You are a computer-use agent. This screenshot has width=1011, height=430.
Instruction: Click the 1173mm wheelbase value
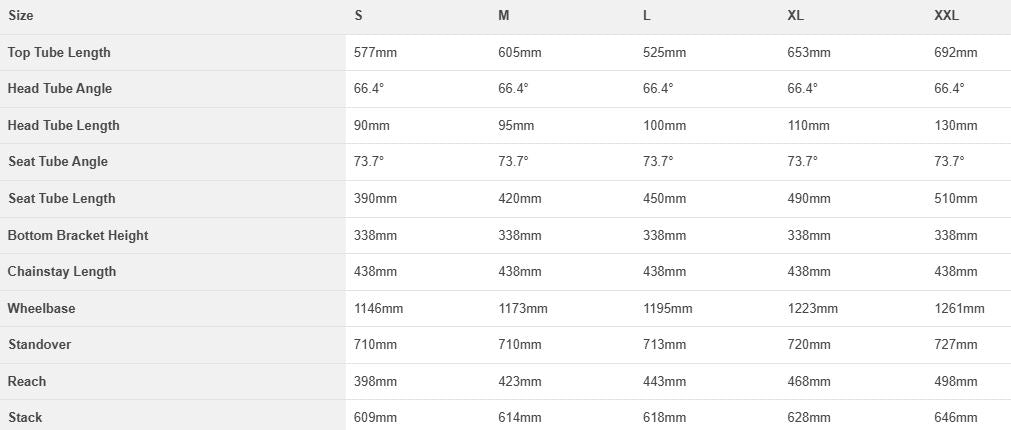point(523,308)
